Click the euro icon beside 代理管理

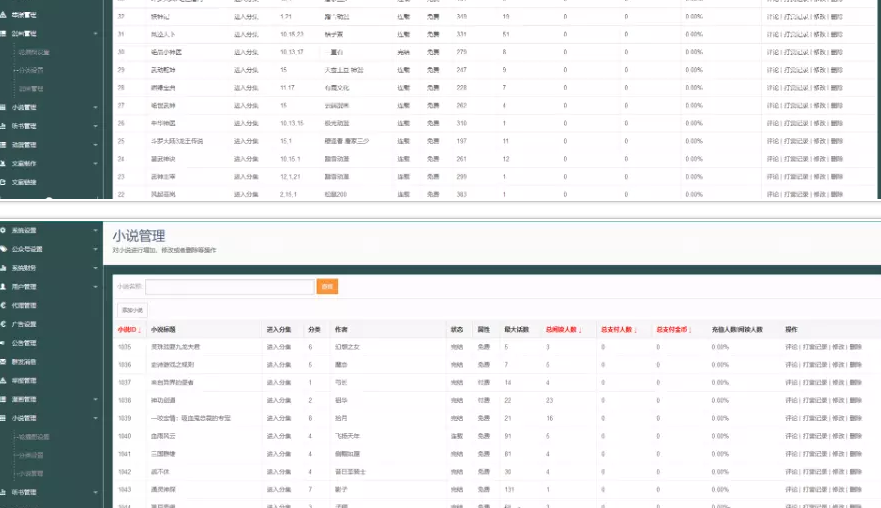4,305
